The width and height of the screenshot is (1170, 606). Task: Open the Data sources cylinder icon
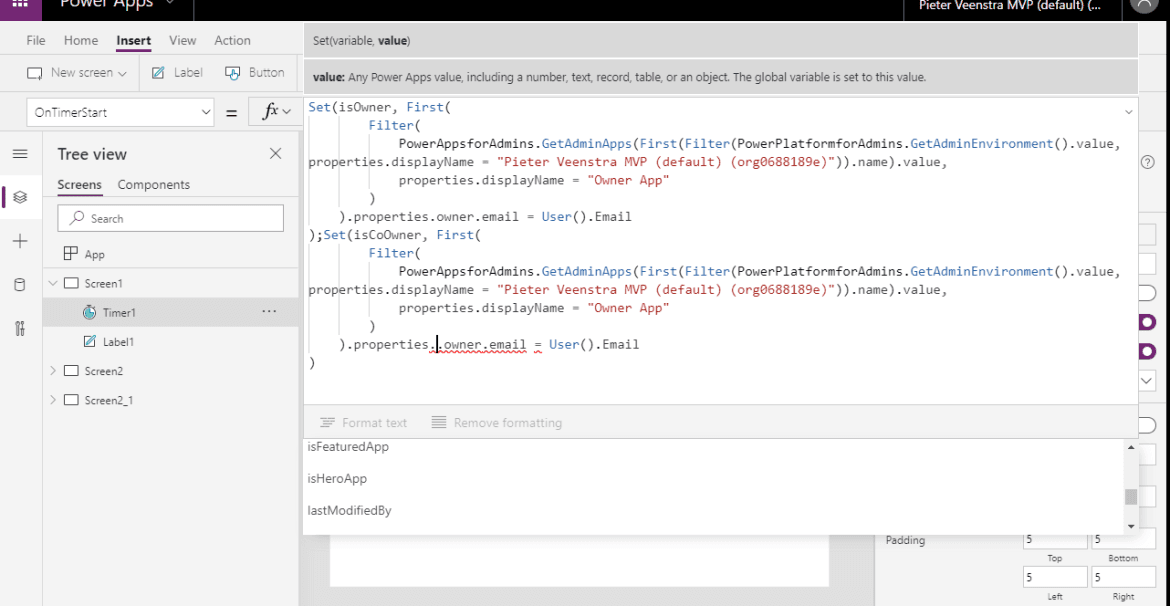click(x=20, y=284)
